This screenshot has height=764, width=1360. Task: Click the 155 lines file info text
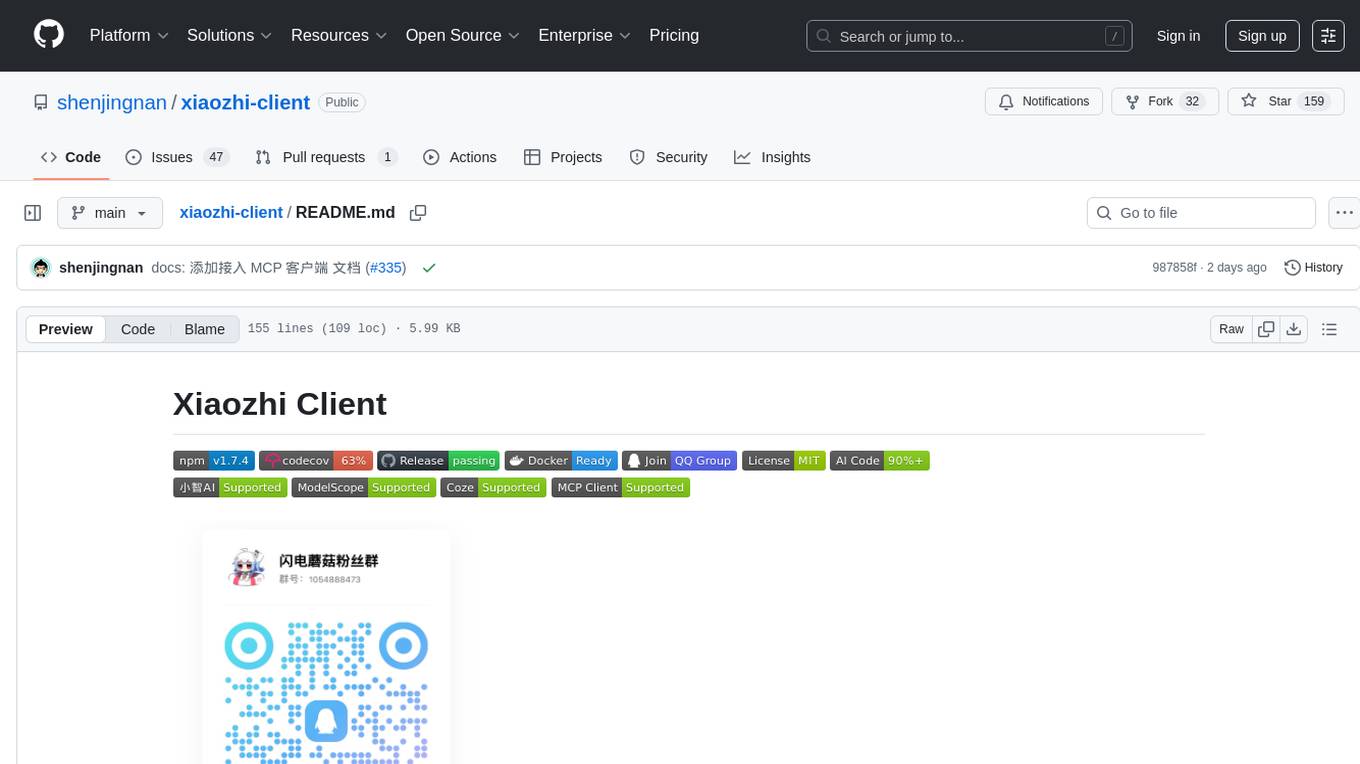point(354,329)
